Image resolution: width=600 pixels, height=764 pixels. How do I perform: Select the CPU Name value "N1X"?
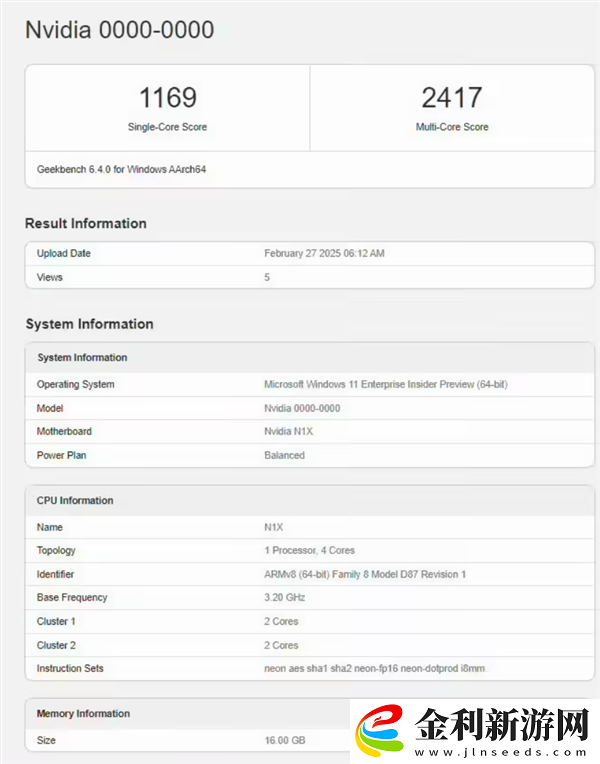(x=273, y=527)
